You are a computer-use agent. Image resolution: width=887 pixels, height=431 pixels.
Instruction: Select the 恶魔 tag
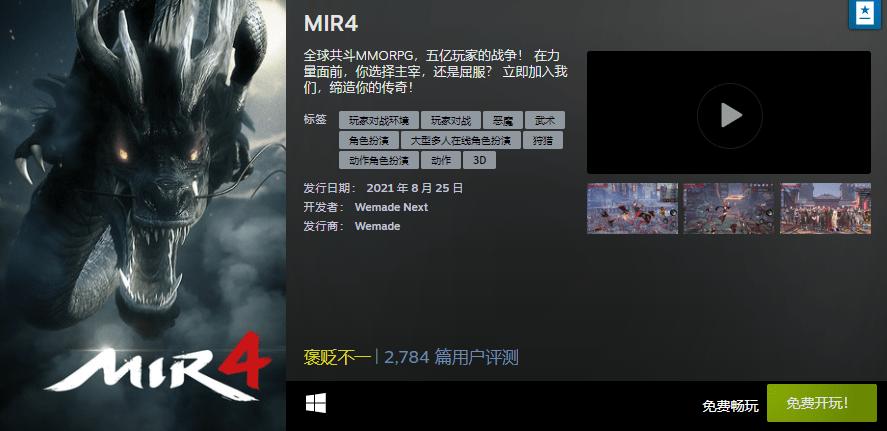point(503,120)
